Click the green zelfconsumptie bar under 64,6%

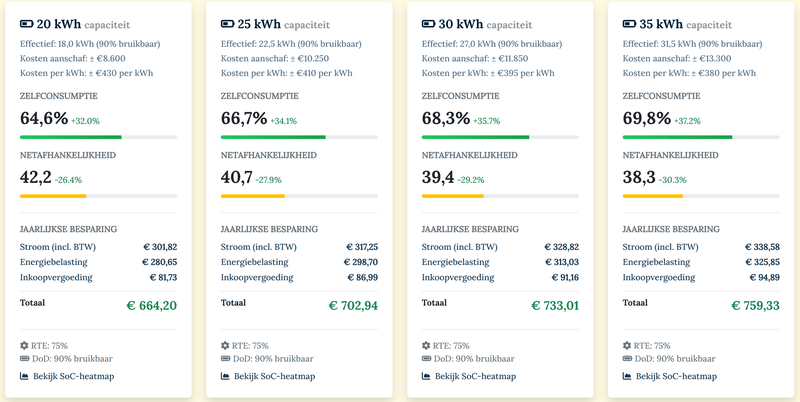pyautogui.click(x=70, y=137)
